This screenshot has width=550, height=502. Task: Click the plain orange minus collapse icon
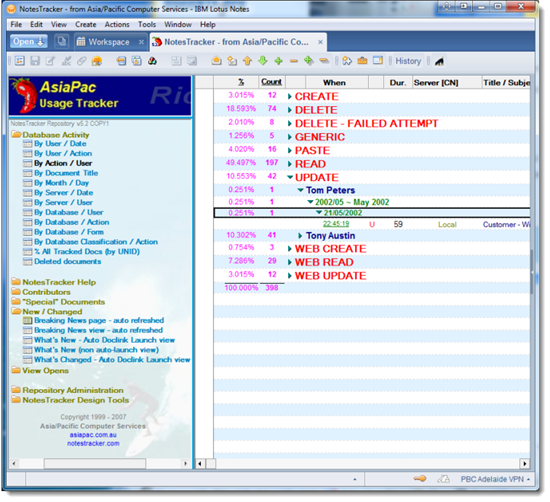[x=294, y=61]
